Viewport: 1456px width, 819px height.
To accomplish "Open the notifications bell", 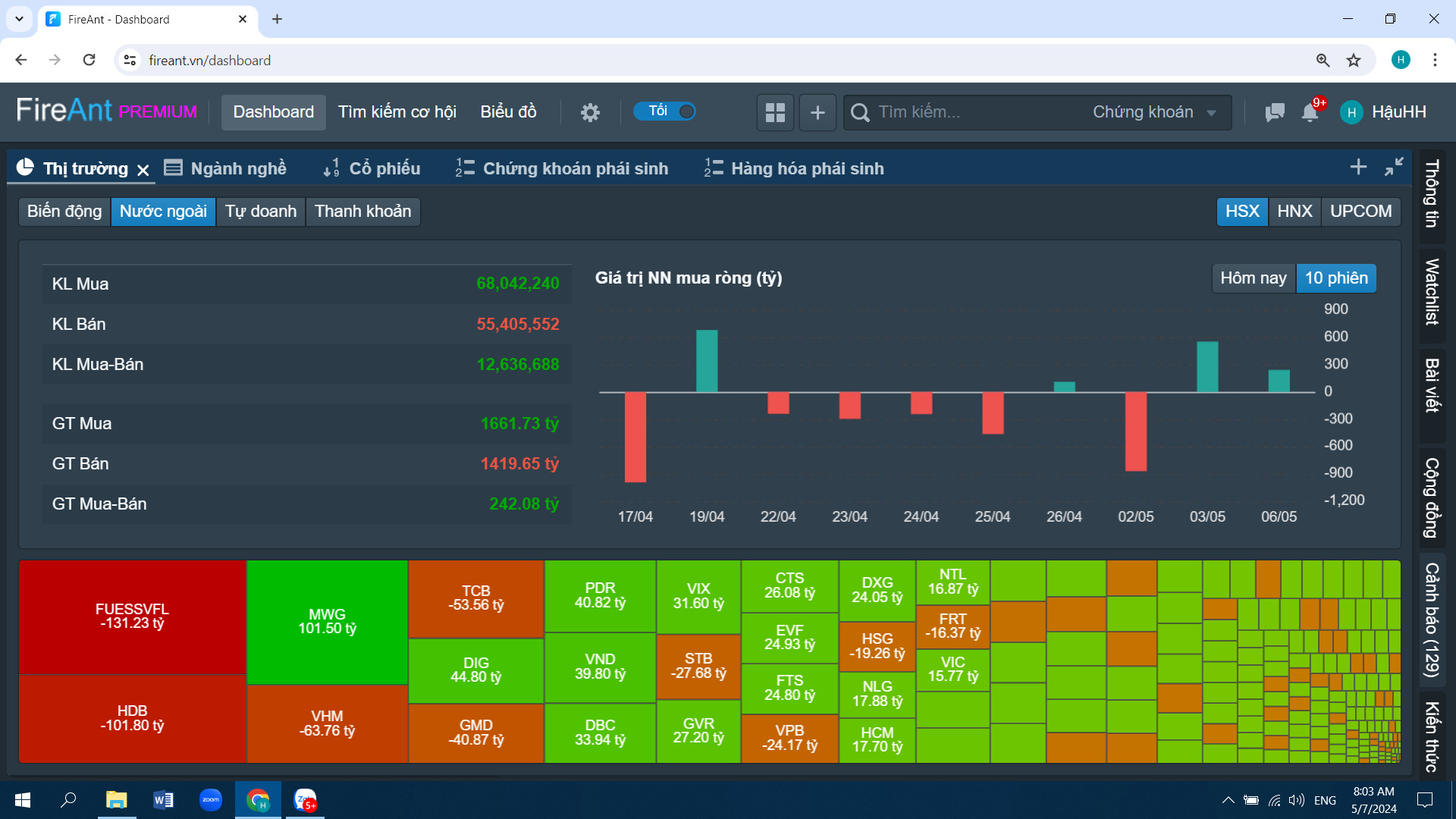I will [x=1310, y=112].
